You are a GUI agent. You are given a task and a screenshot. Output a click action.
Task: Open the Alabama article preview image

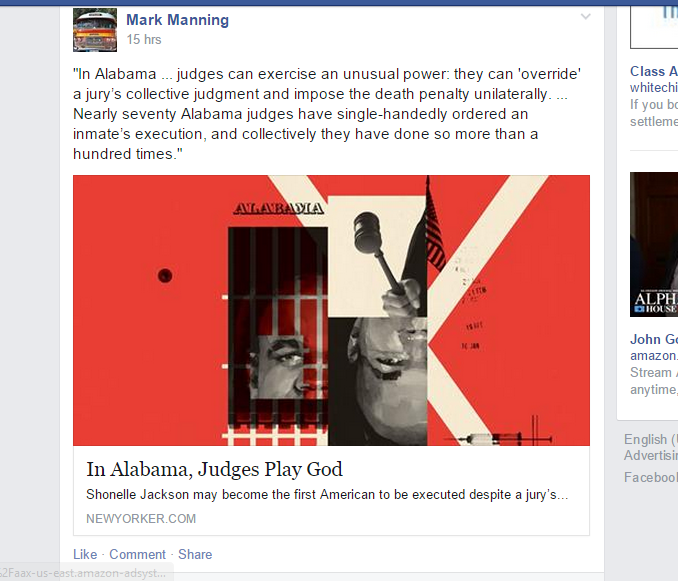coord(331,310)
